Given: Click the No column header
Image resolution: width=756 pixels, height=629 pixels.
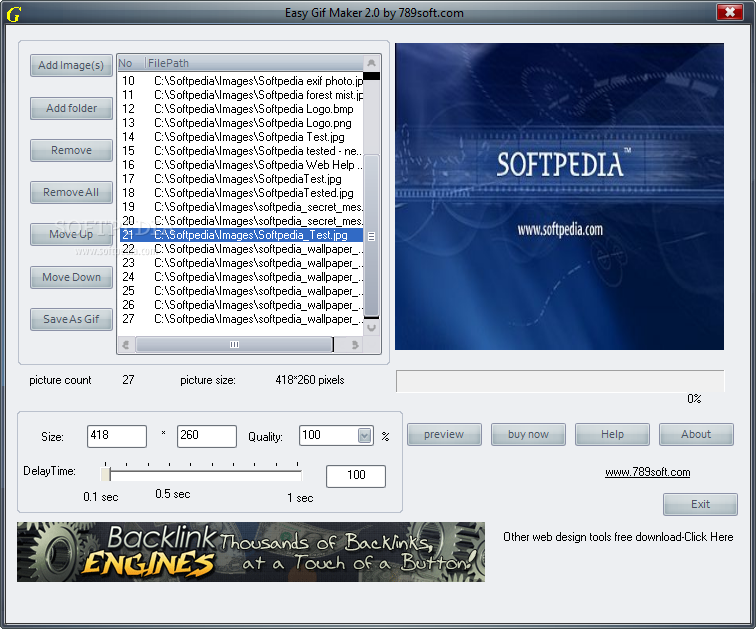Looking at the screenshot, I should (x=131, y=63).
